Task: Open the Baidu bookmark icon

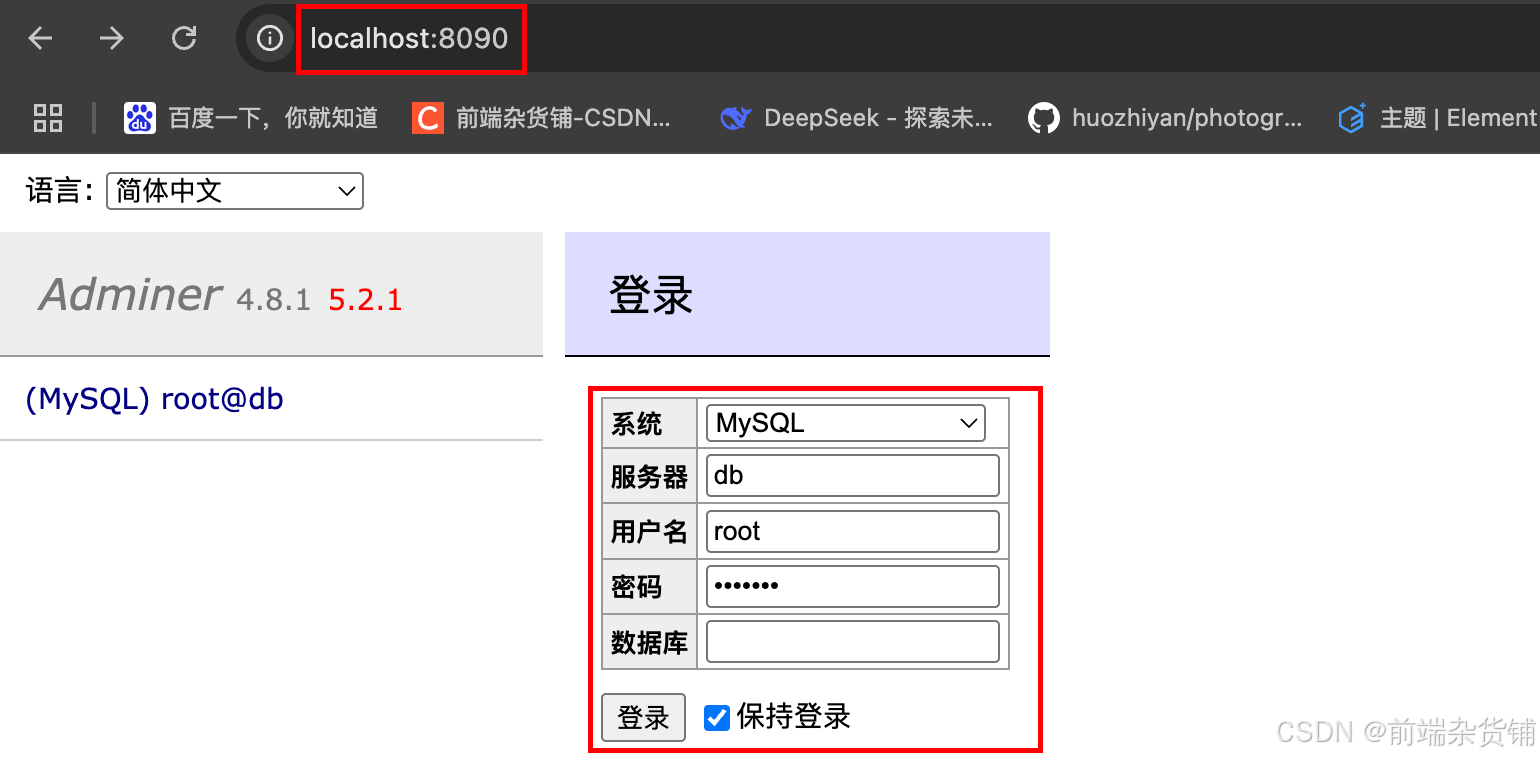Action: 139,118
